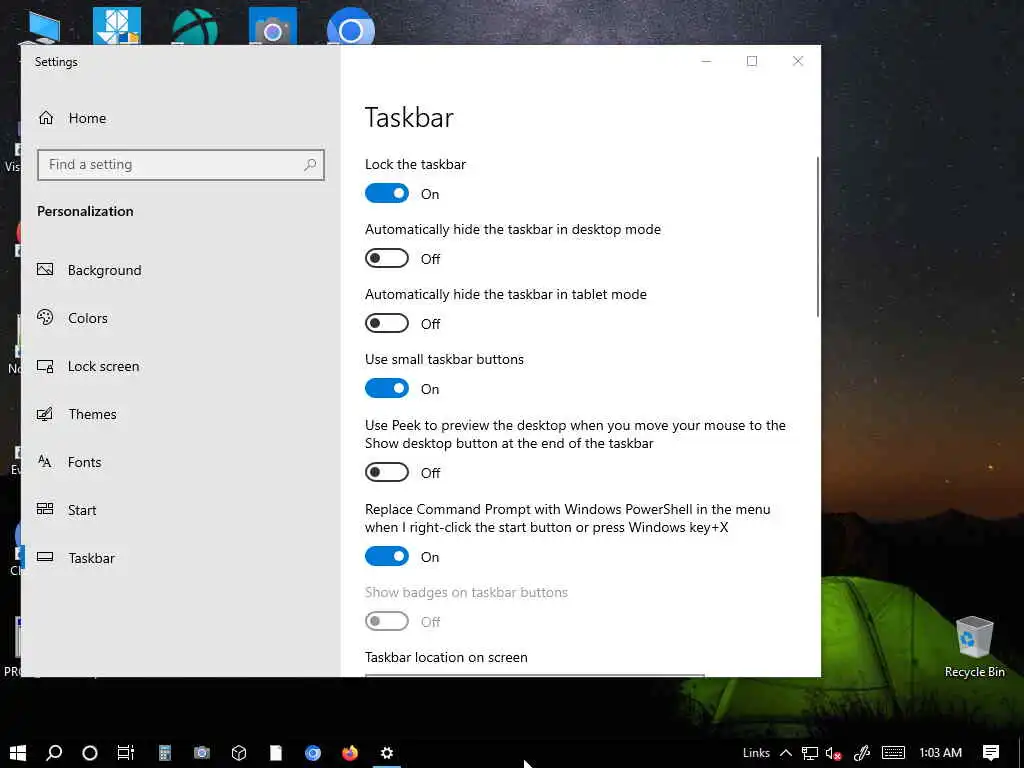The width and height of the screenshot is (1024, 768).
Task: Open Windows Ink Workspace pen icon
Action: point(862,753)
